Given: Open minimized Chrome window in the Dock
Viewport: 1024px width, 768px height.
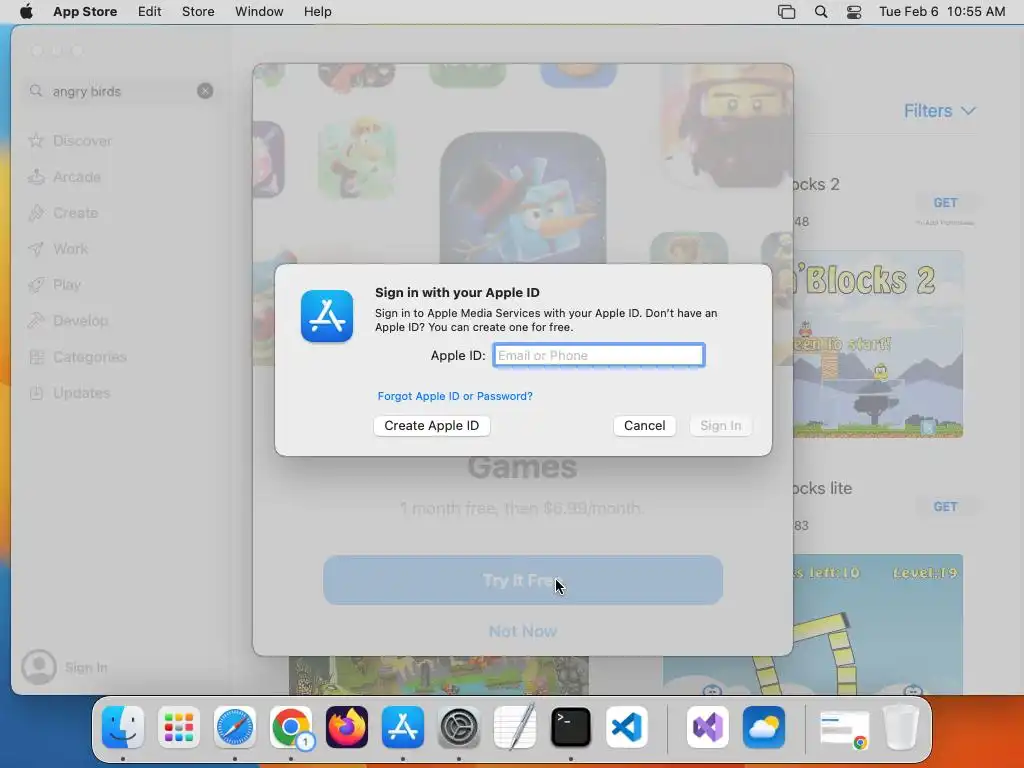Looking at the screenshot, I should tap(844, 729).
